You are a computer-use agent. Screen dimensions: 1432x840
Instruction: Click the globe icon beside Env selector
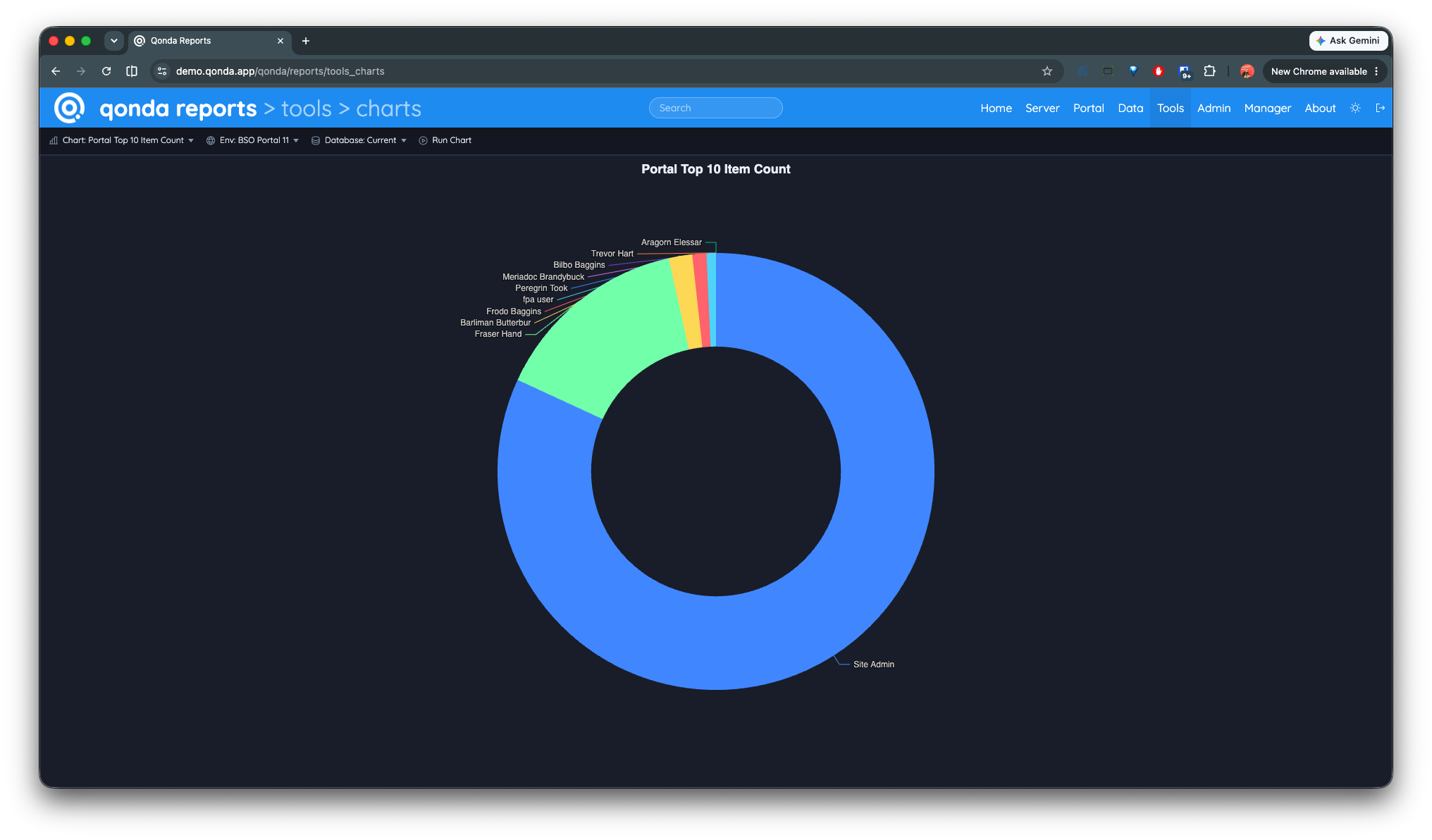(211, 140)
